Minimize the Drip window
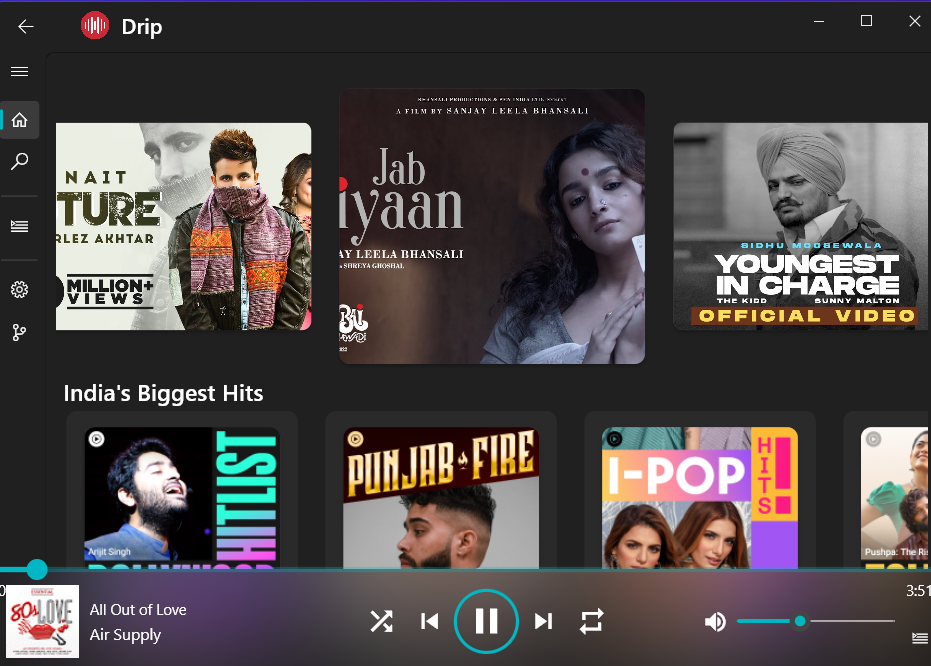Image resolution: width=931 pixels, height=666 pixels. coord(819,21)
